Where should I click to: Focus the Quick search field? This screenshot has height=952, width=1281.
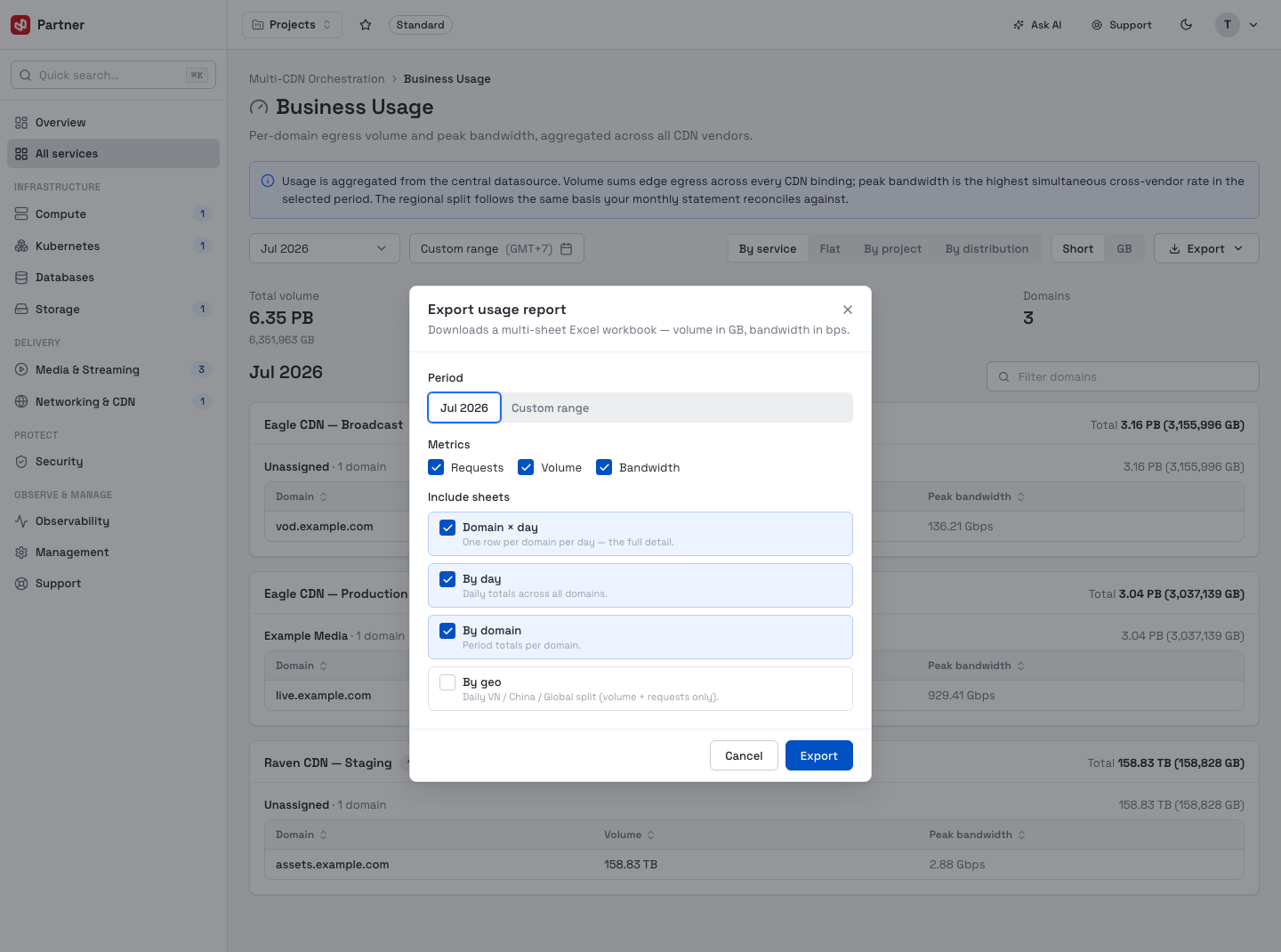(x=113, y=76)
